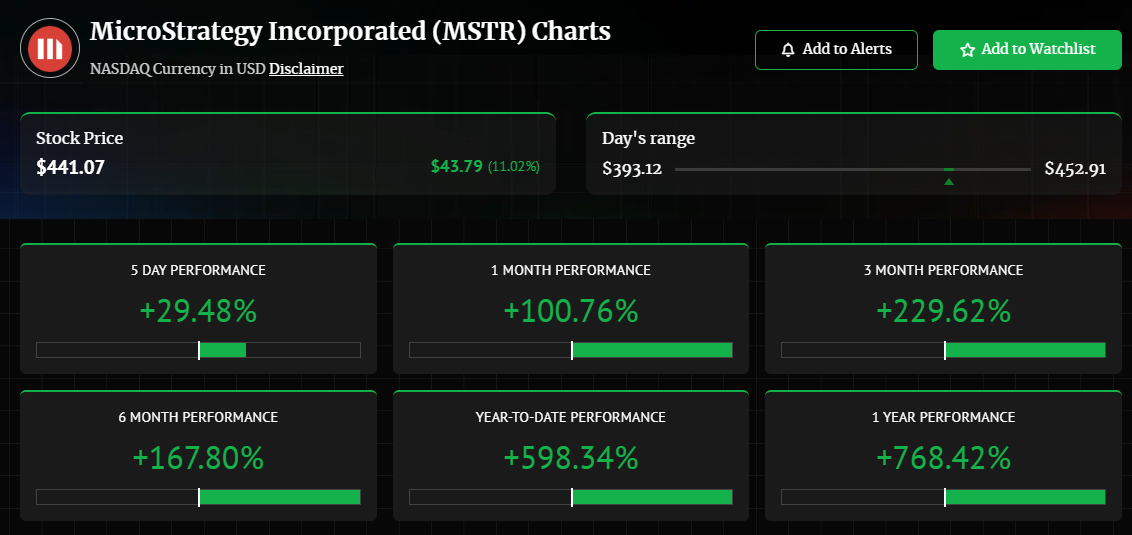Click the 1 YEAR PERFORMANCE label
This screenshot has width=1132, height=535.
tap(944, 417)
